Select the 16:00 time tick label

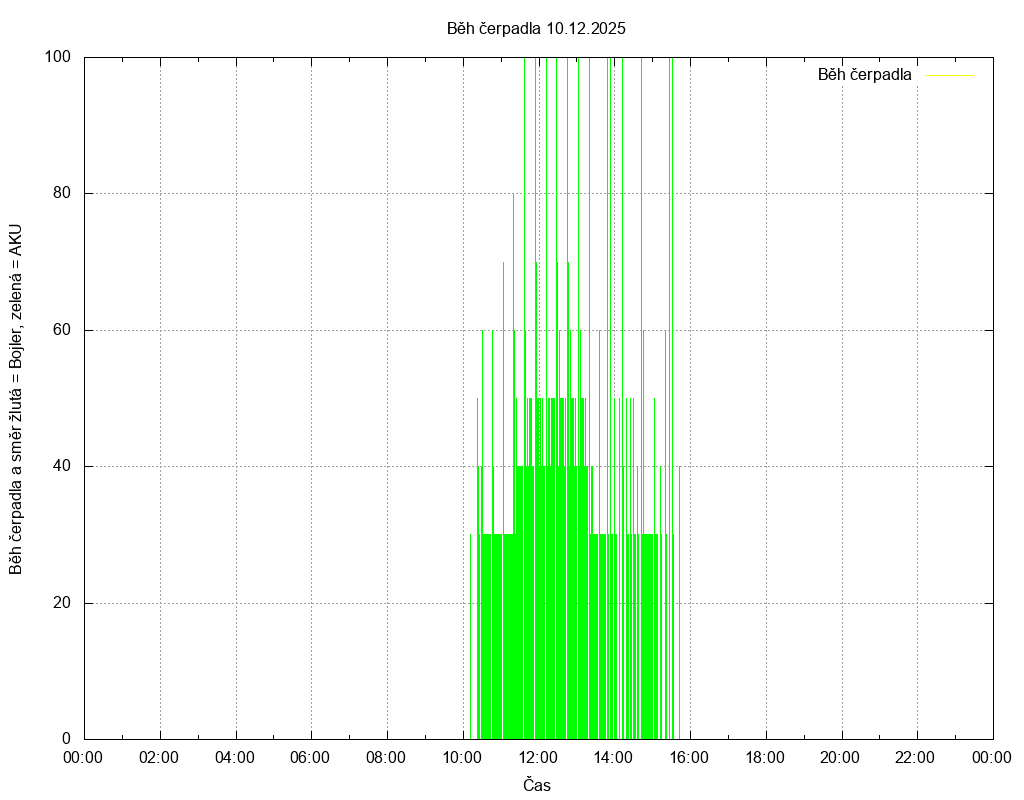[x=689, y=757]
